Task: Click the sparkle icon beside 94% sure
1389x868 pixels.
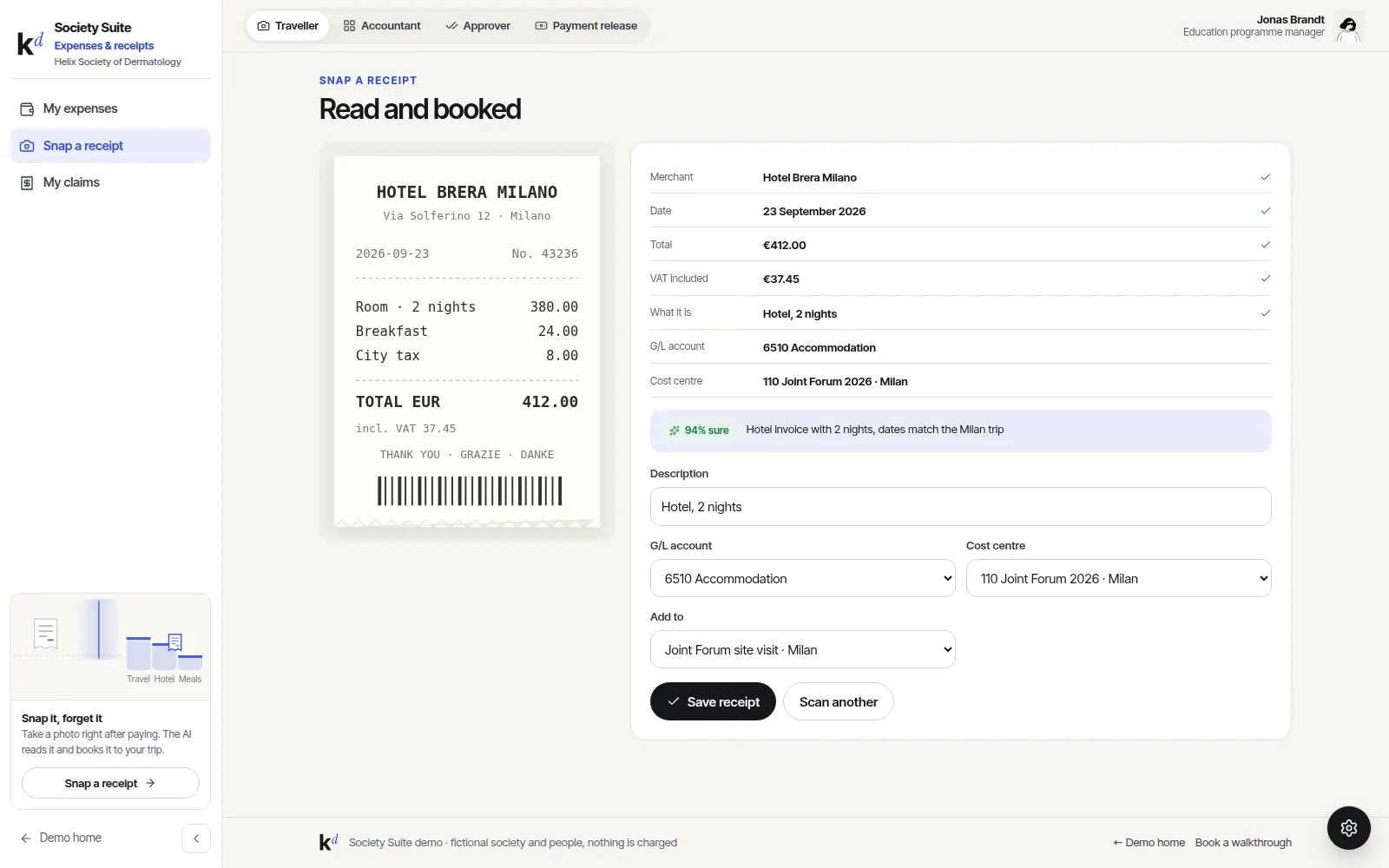Action: 674,431
